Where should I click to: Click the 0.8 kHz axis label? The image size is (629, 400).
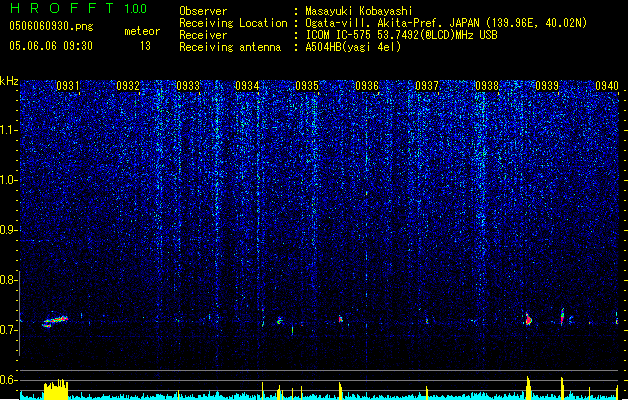coord(8,280)
